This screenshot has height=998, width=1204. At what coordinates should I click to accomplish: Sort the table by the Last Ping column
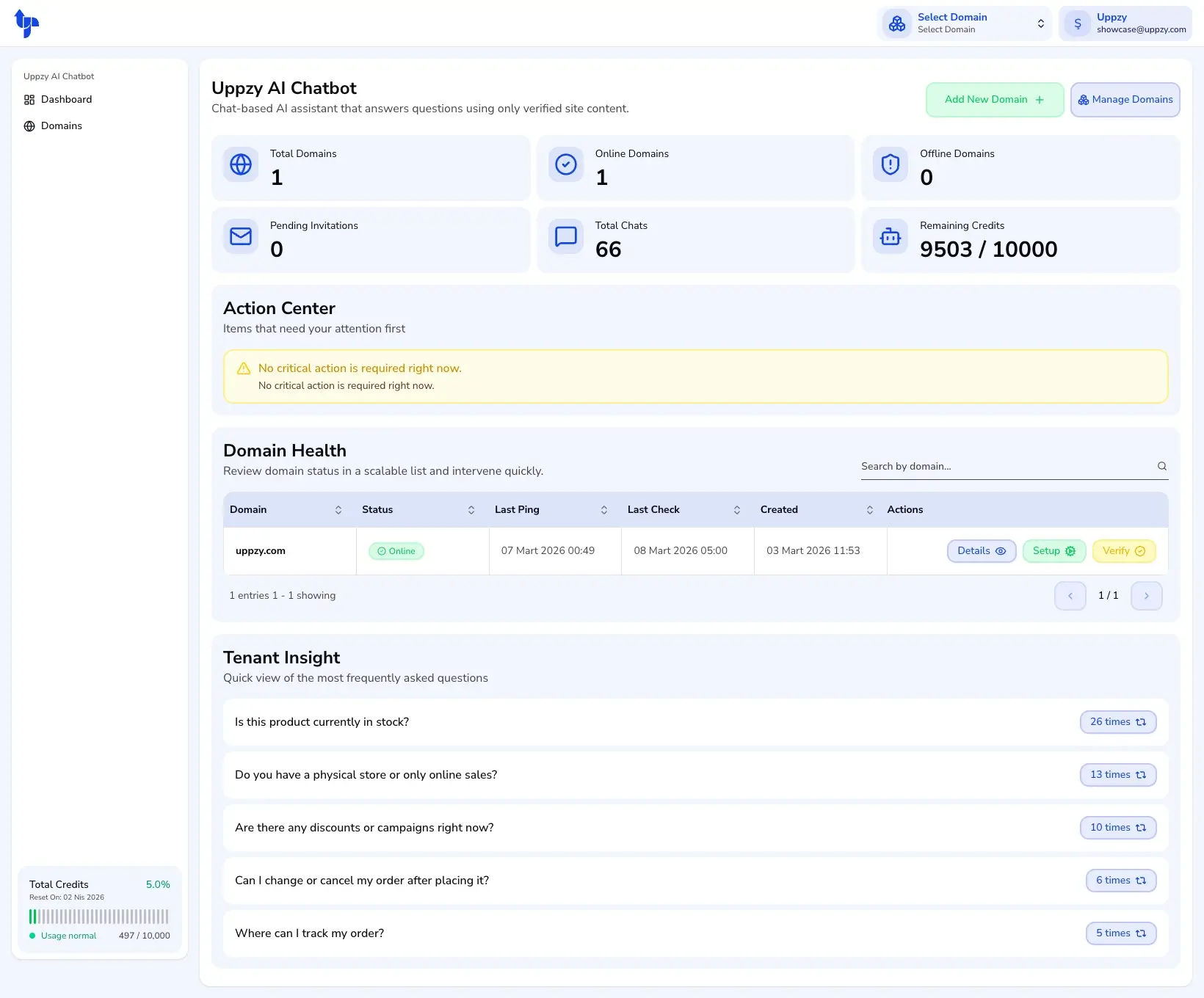pos(603,510)
